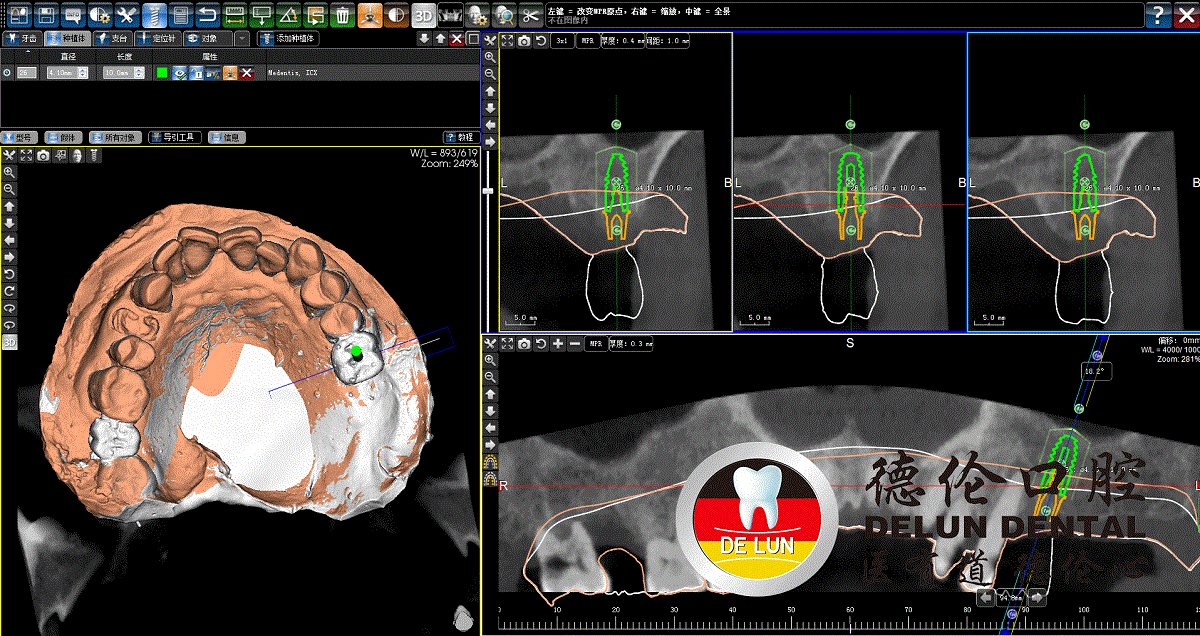The height and width of the screenshot is (636, 1200).
Task: Select the implant screw tool in toolbar
Action: 154,15
